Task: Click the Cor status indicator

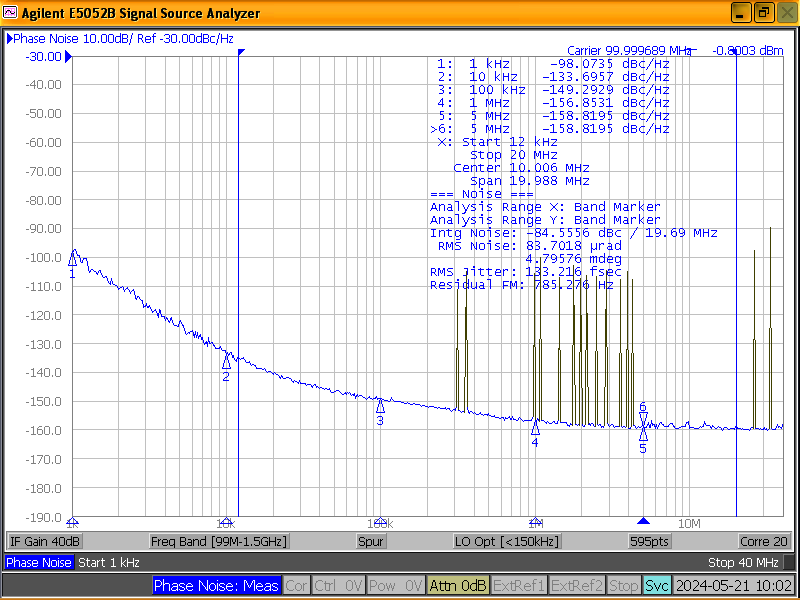Action: (x=296, y=587)
